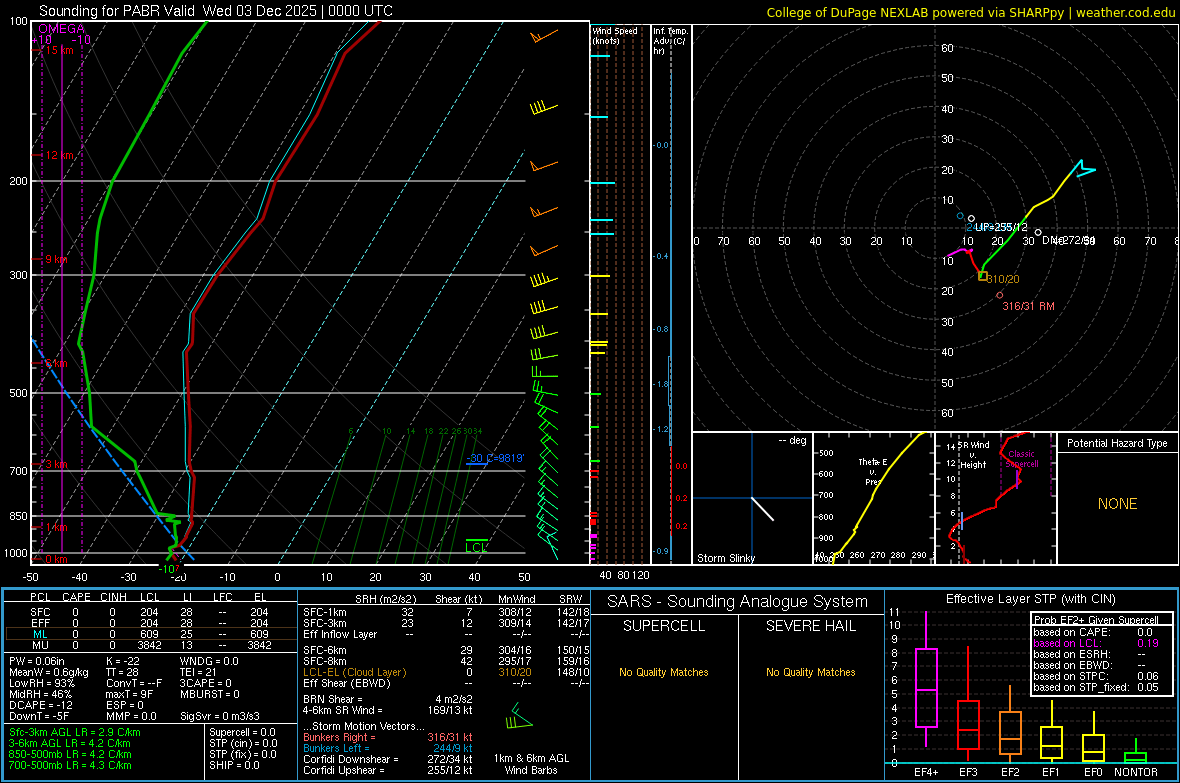This screenshot has width=1180, height=783.
Task: Click the 'SR Wind v. Height' panel label
Action: [973, 455]
